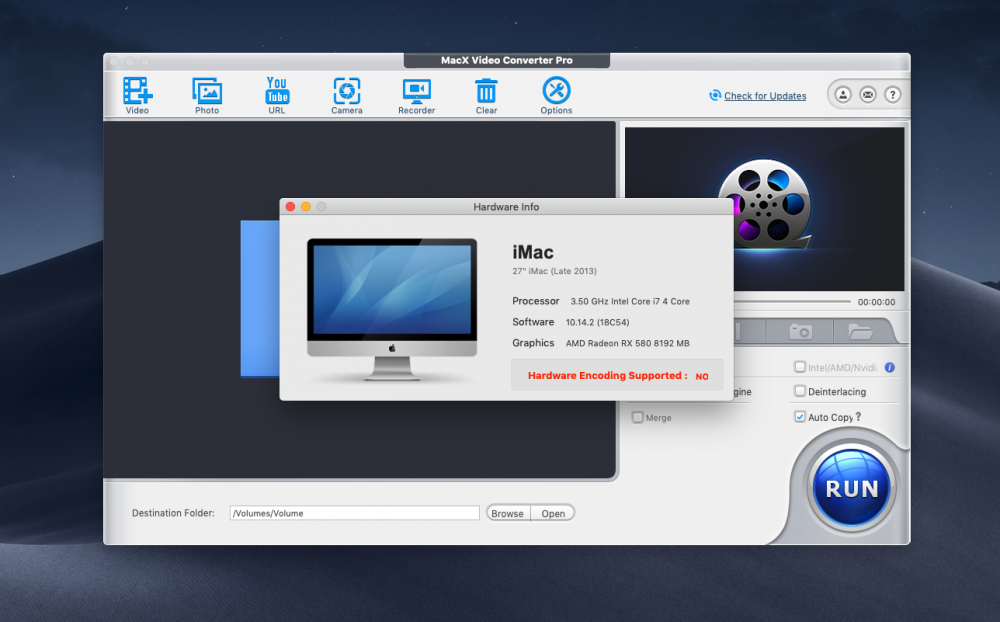Start conversion with RUN button

(851, 488)
